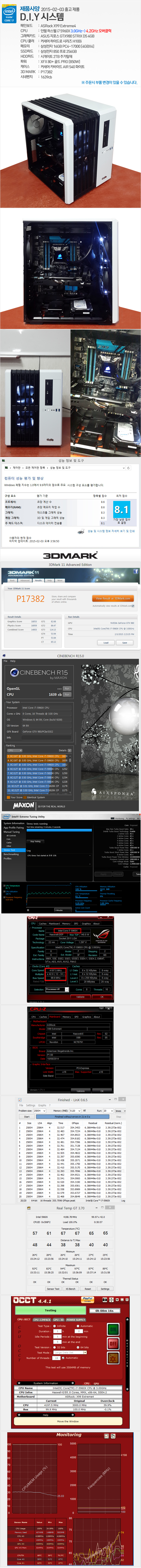
Task: Open Profiles in Intel XTU sidebar
Action: tap(7, 858)
